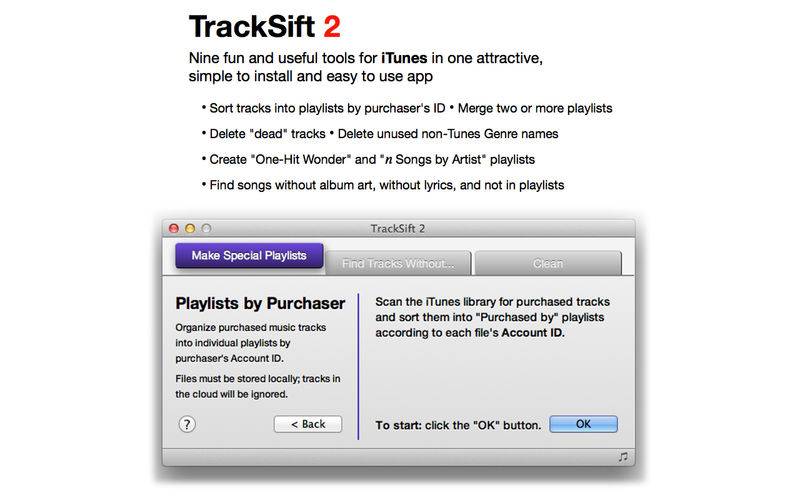Click the music note icon in status bar
The image size is (800, 500).
click(x=623, y=457)
